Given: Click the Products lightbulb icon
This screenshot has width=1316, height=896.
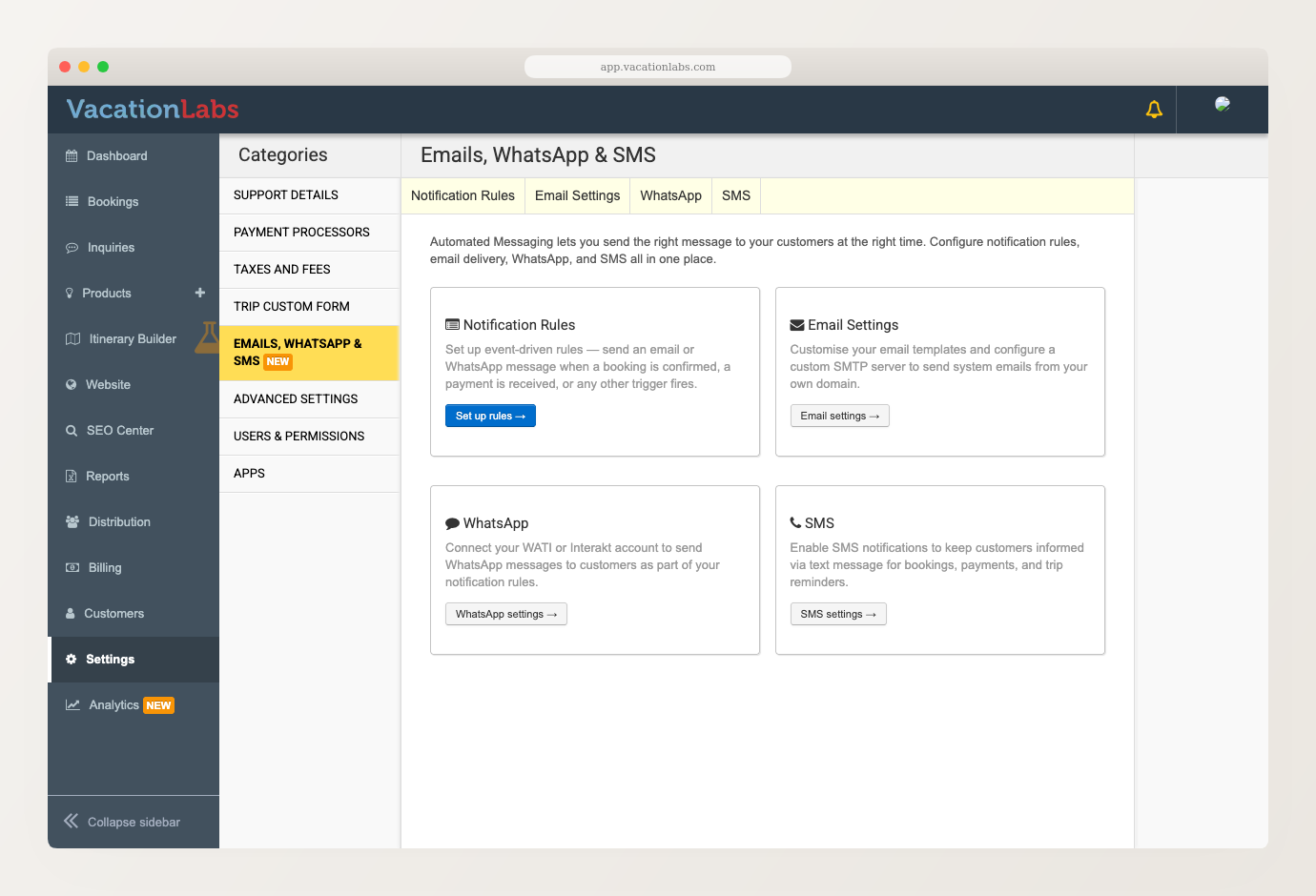Looking at the screenshot, I should coord(69,294).
